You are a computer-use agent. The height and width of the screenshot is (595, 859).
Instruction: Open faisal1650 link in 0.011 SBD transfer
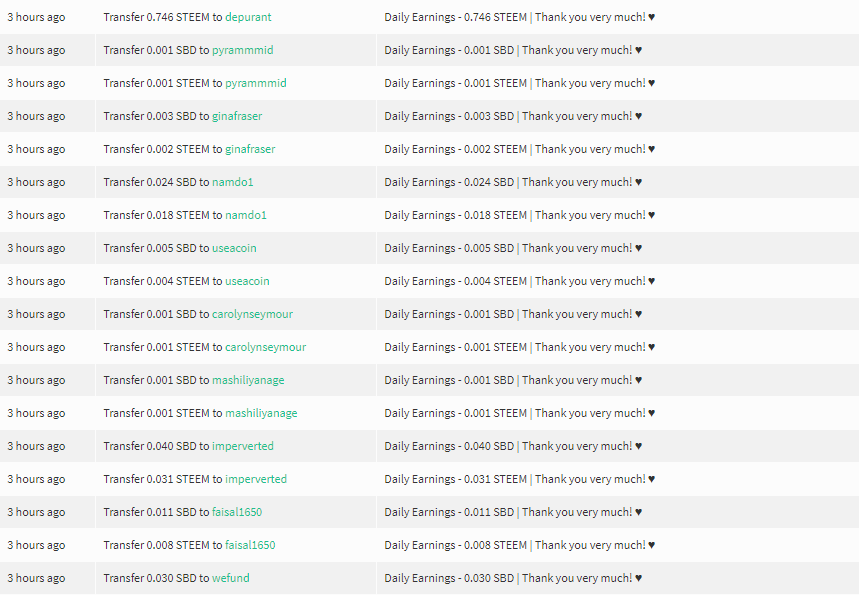237,512
